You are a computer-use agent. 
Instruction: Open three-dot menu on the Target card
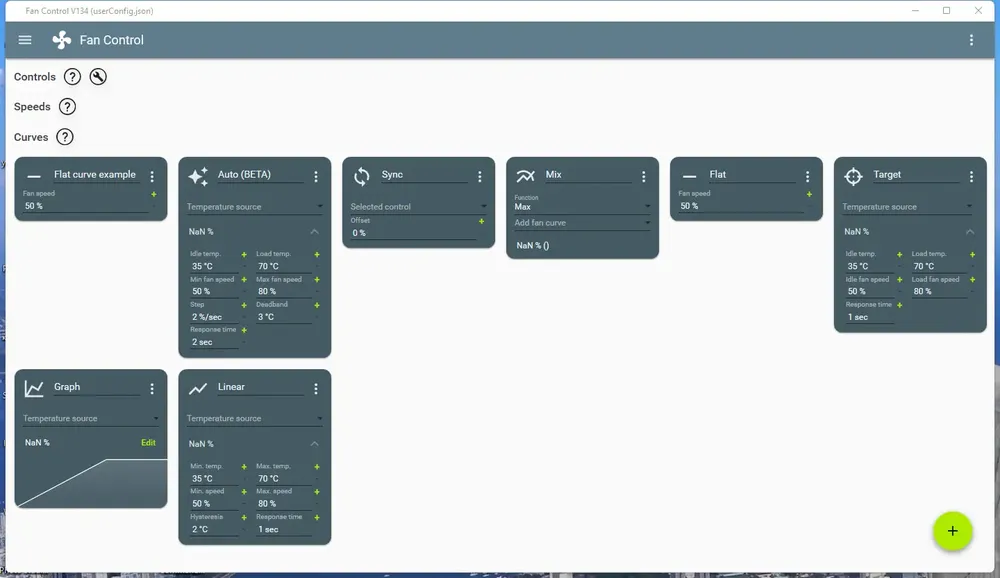[971, 176]
